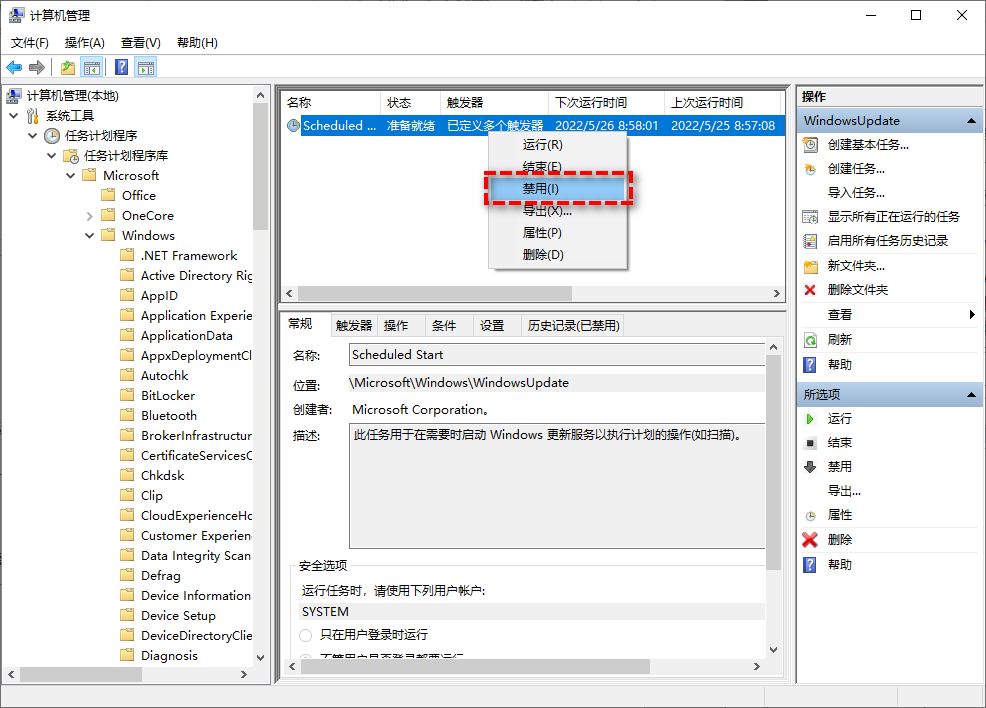Click the red X 删除文件夹 icon
The image size is (986, 708).
(x=811, y=291)
